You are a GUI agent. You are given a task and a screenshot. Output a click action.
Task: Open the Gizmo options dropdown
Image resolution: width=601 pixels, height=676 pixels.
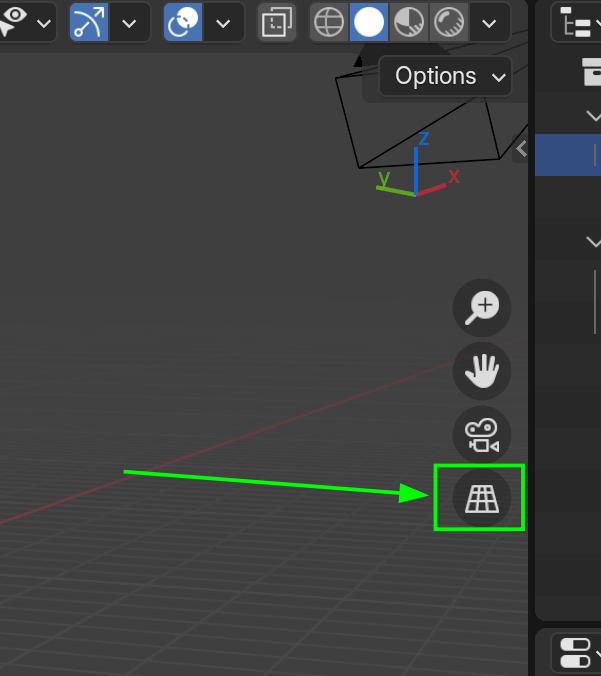129,23
